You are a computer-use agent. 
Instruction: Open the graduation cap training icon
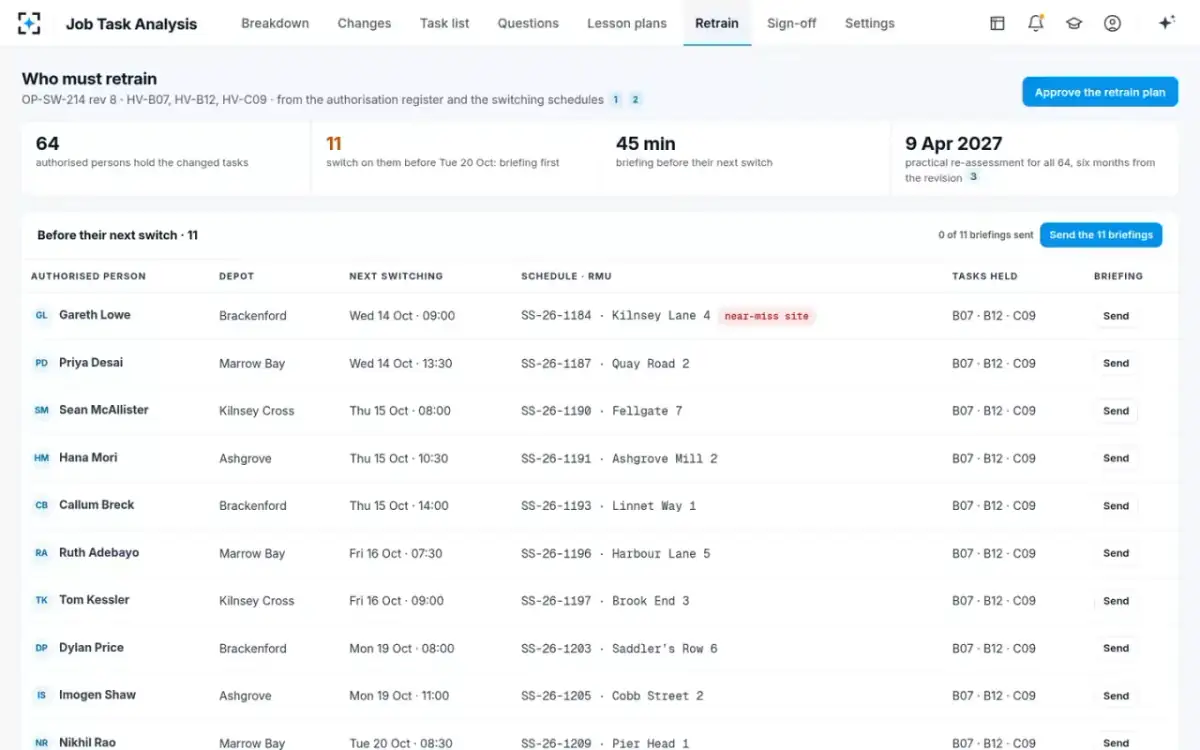coord(1074,23)
